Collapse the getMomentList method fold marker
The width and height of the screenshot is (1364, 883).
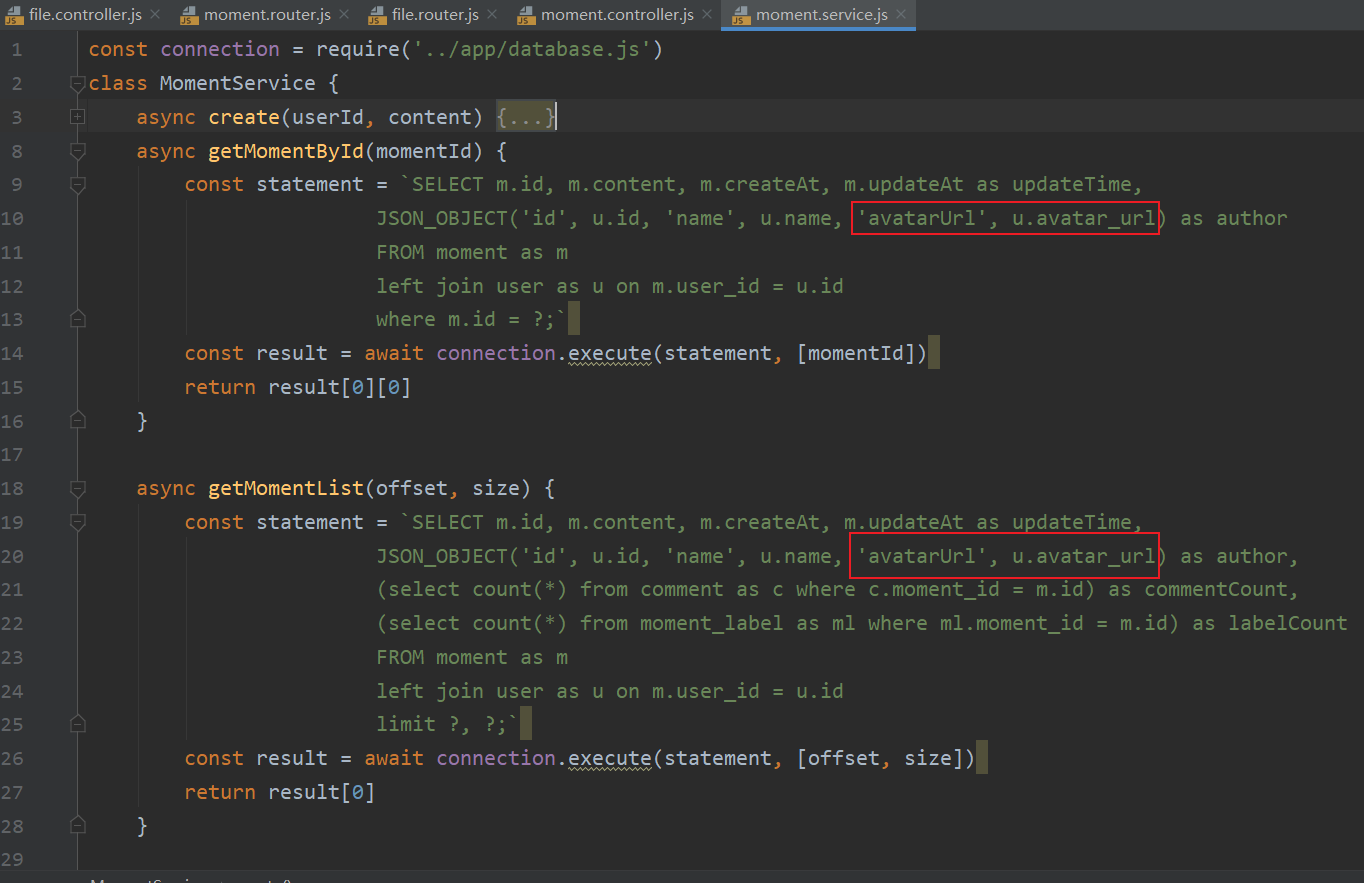click(x=78, y=489)
